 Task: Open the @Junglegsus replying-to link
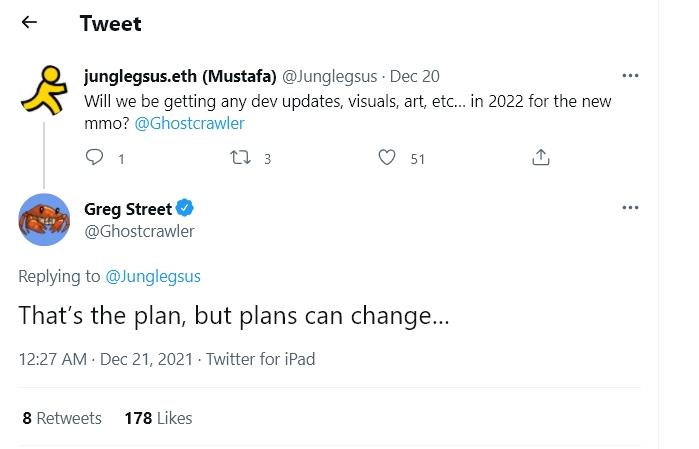pos(148,276)
